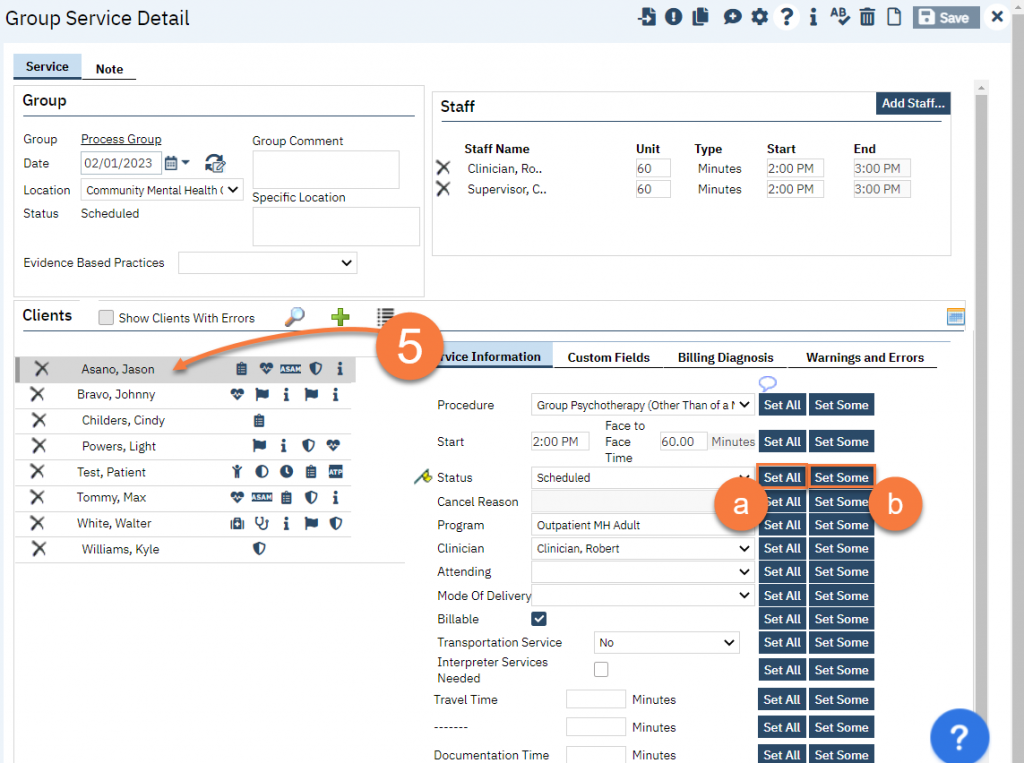Click the green plus add client icon
Screen dimensions: 1024x763
340,317
